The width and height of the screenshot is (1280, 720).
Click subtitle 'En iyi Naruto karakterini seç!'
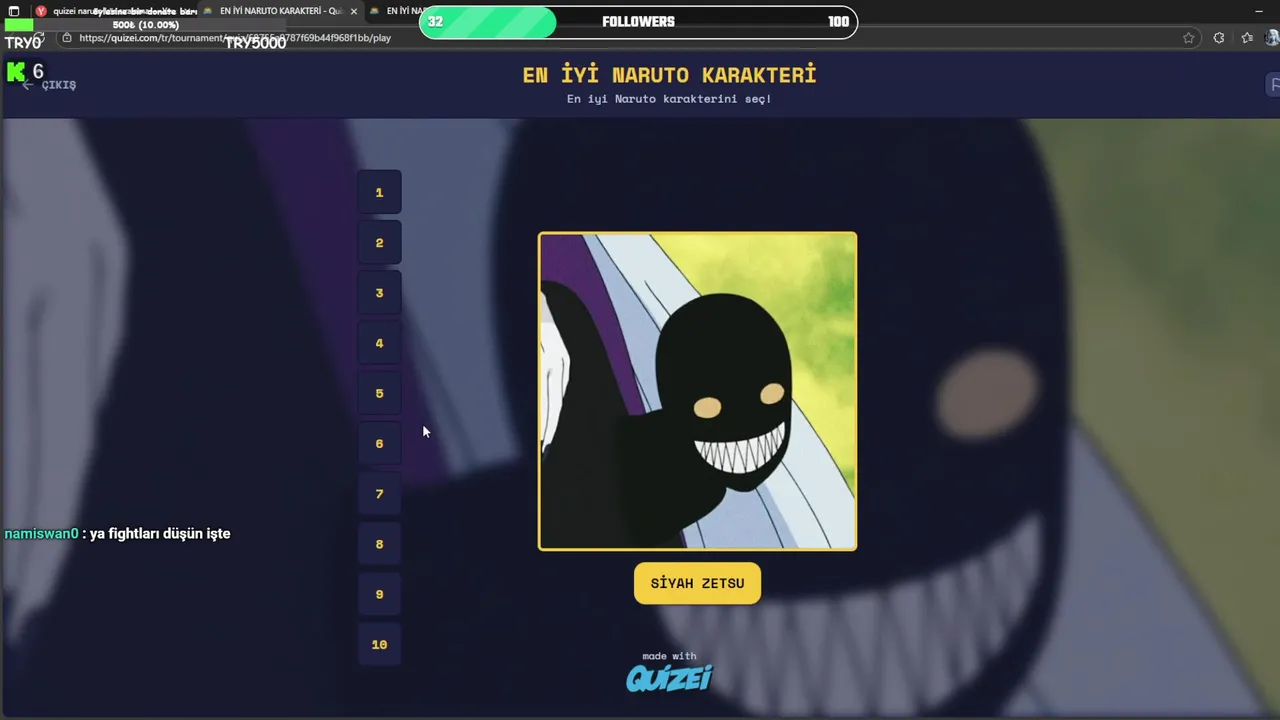669,99
